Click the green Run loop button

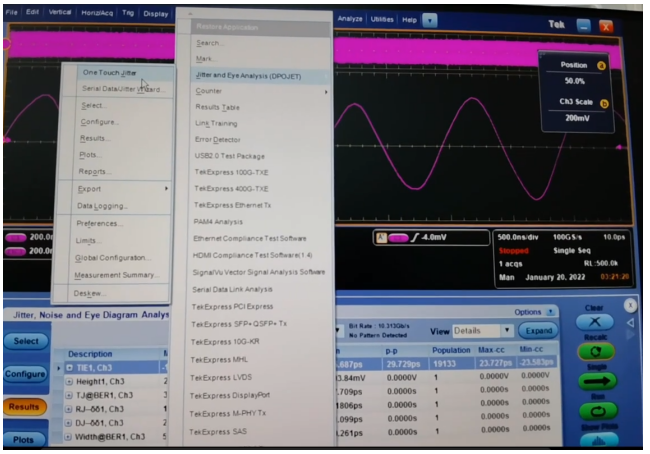coord(598,411)
